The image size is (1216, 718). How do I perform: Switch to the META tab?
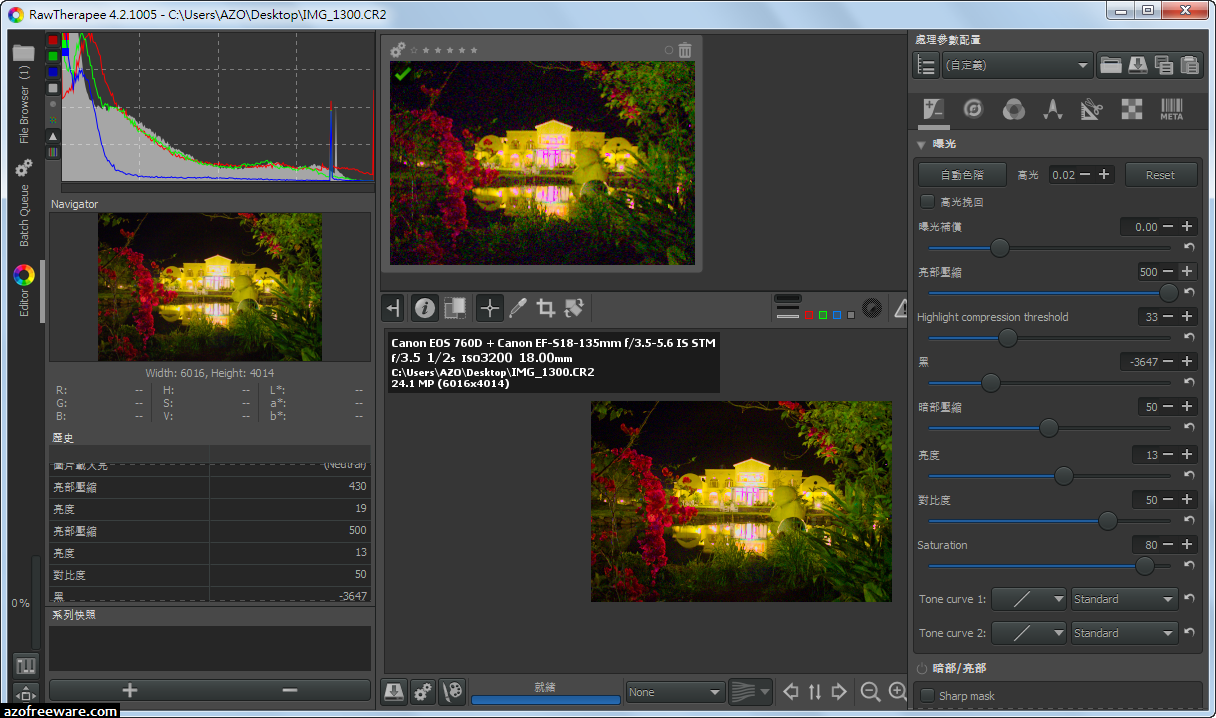click(x=1171, y=110)
